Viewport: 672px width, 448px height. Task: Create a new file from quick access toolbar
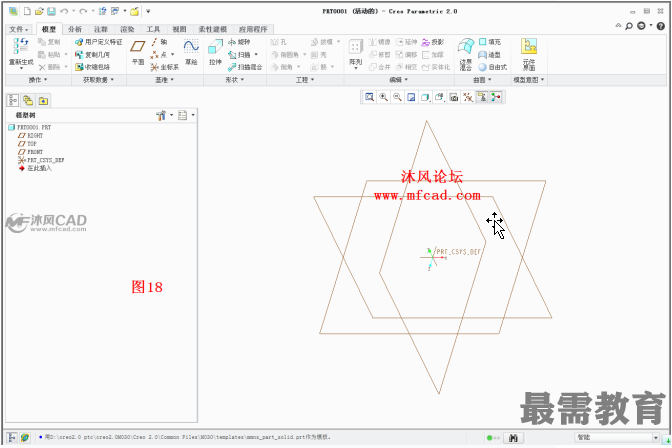[27, 12]
